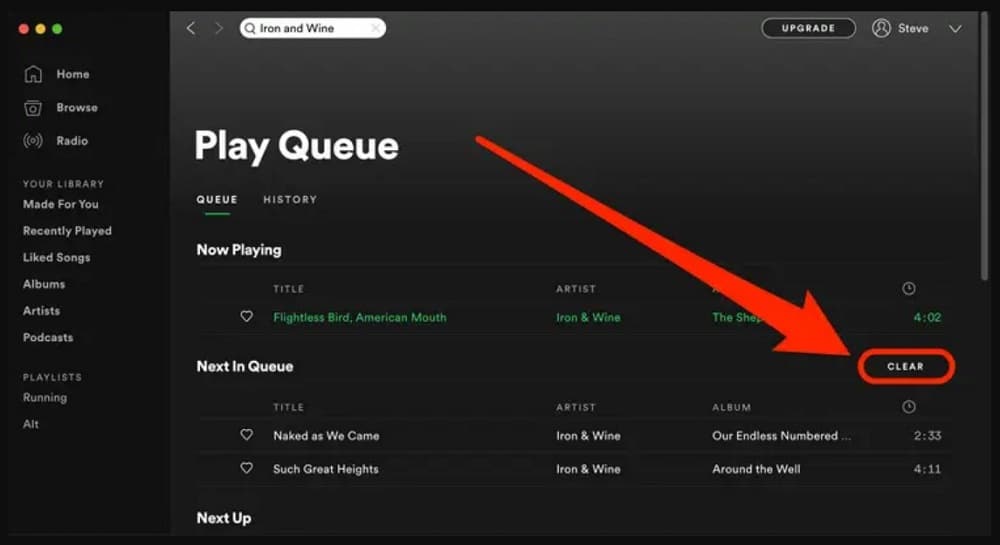Click the vertical scrollbar on the right

(x=984, y=147)
